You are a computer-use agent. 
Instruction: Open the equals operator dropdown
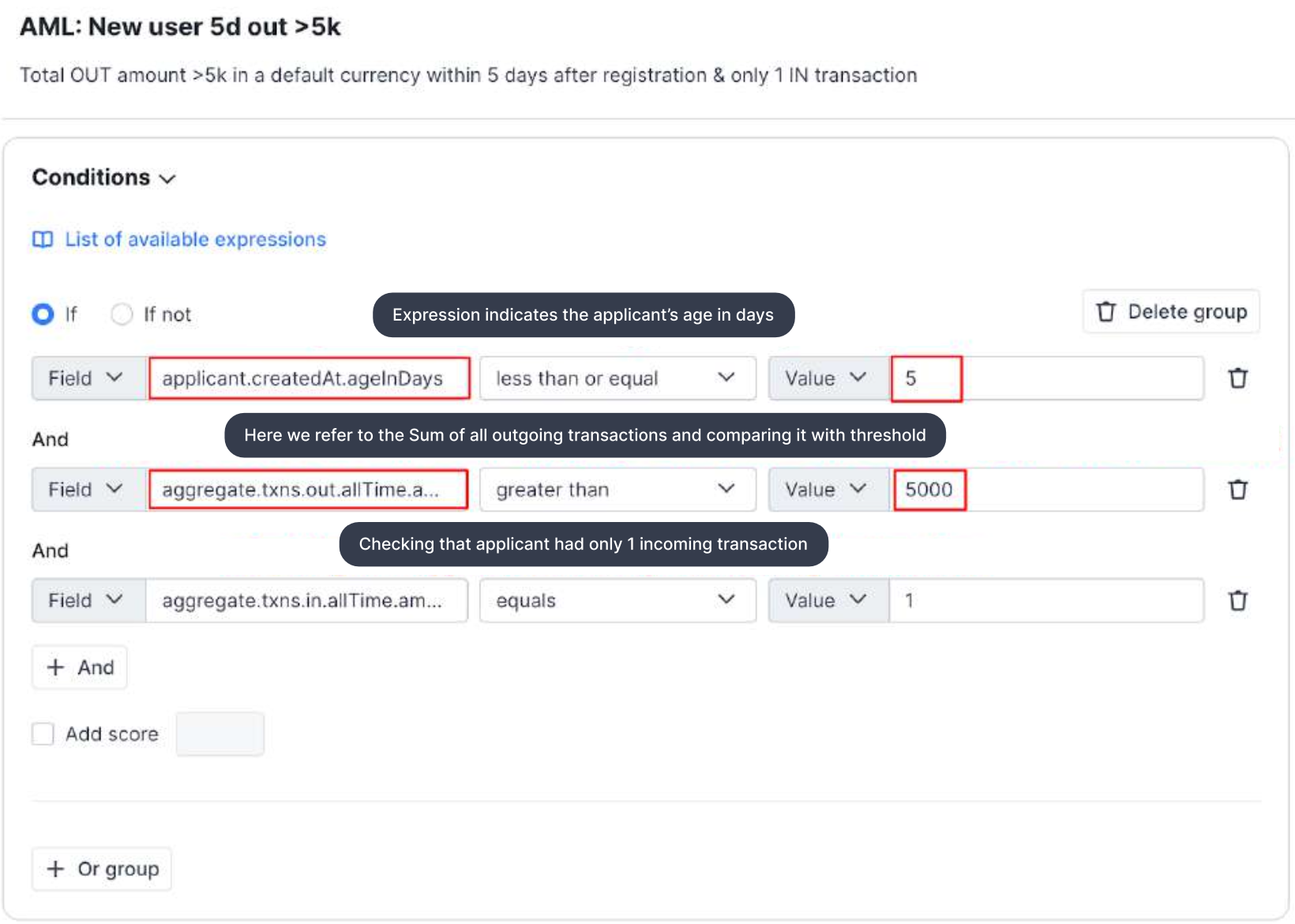(617, 601)
